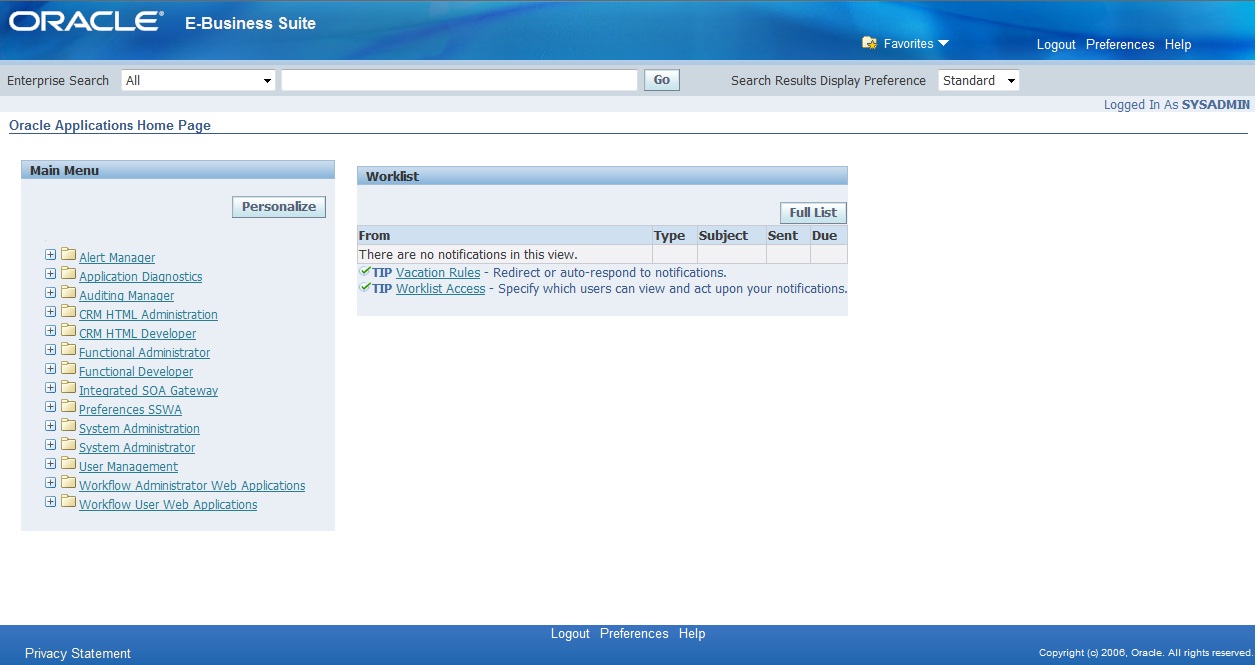This screenshot has height=665, width=1258.
Task: Click the Personalize button
Action: (x=278, y=206)
